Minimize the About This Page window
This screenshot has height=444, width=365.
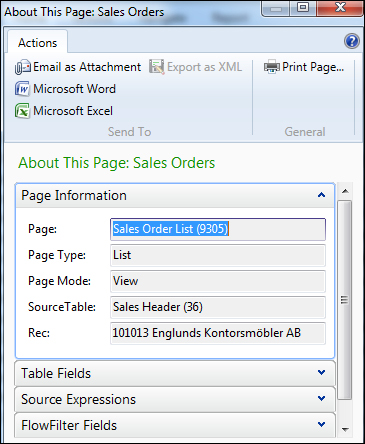(x=276, y=8)
